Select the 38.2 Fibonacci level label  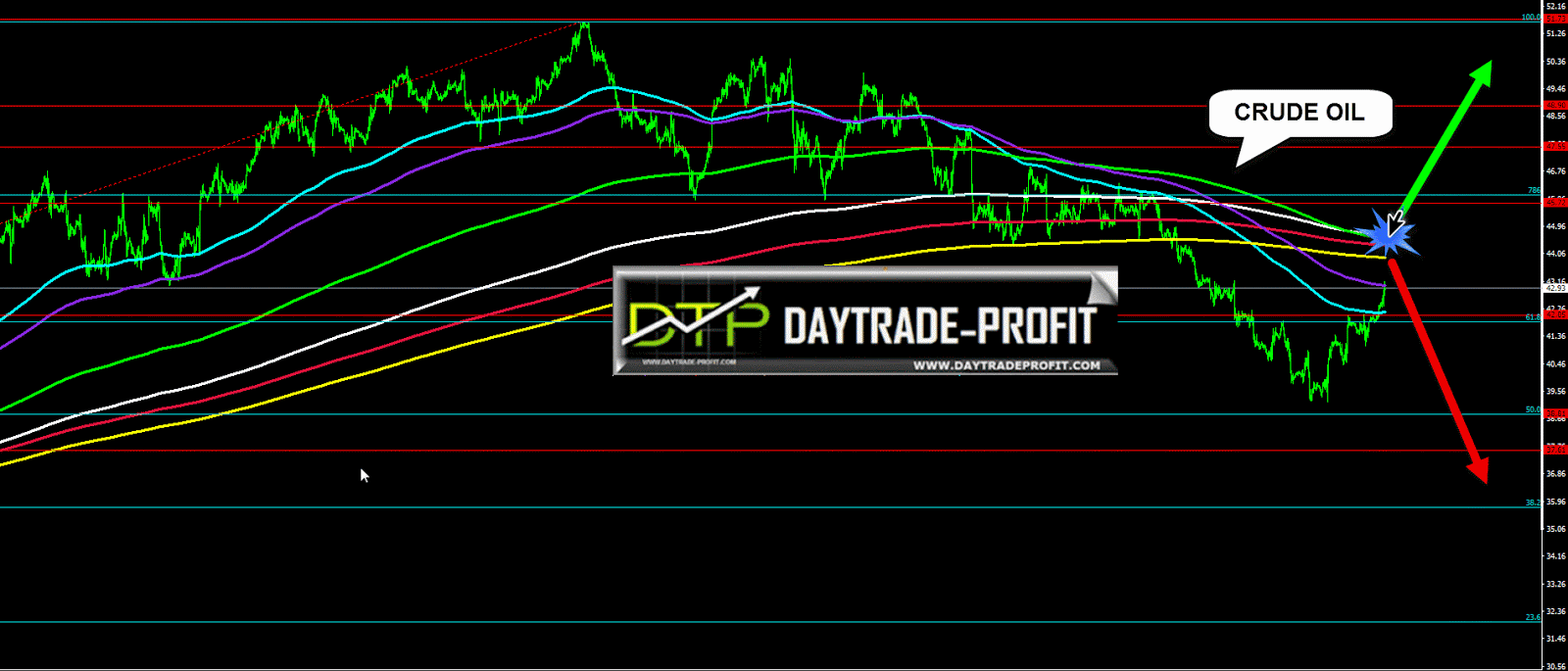pyautogui.click(x=1534, y=503)
